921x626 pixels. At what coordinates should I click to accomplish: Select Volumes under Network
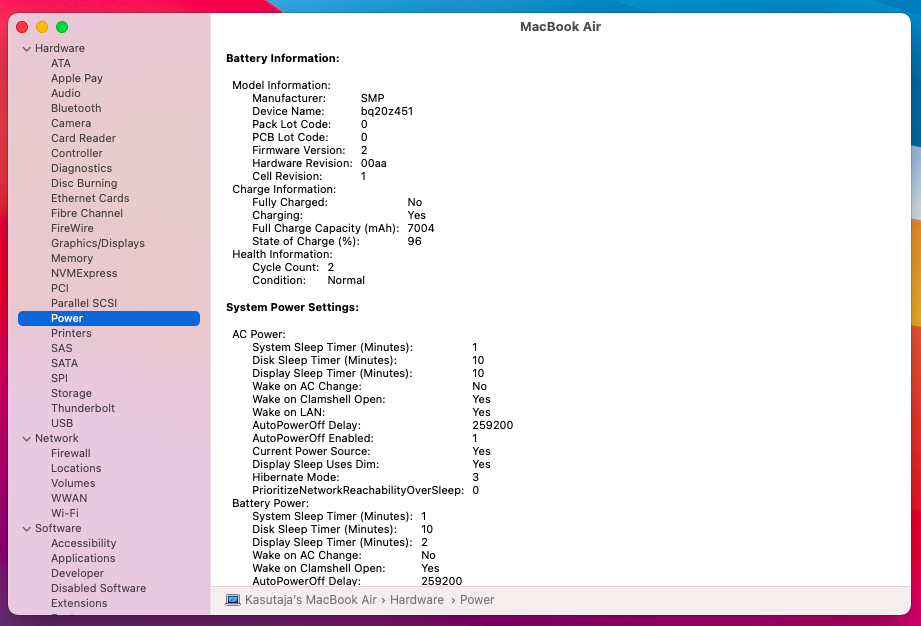[x=73, y=483]
